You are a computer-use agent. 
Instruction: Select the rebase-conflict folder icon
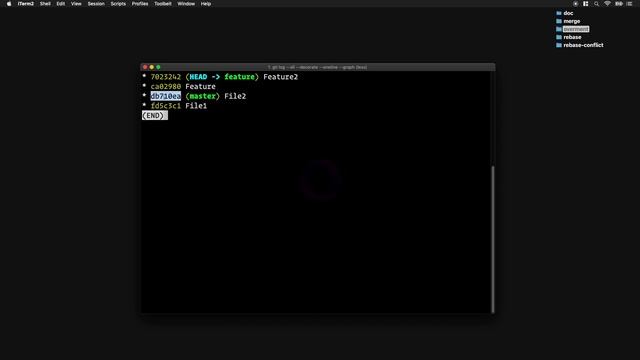559,45
